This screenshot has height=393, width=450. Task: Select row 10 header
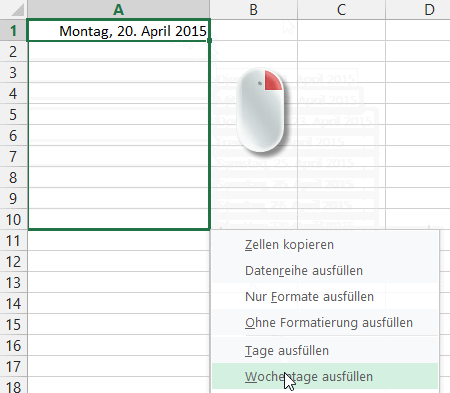pos(13,219)
